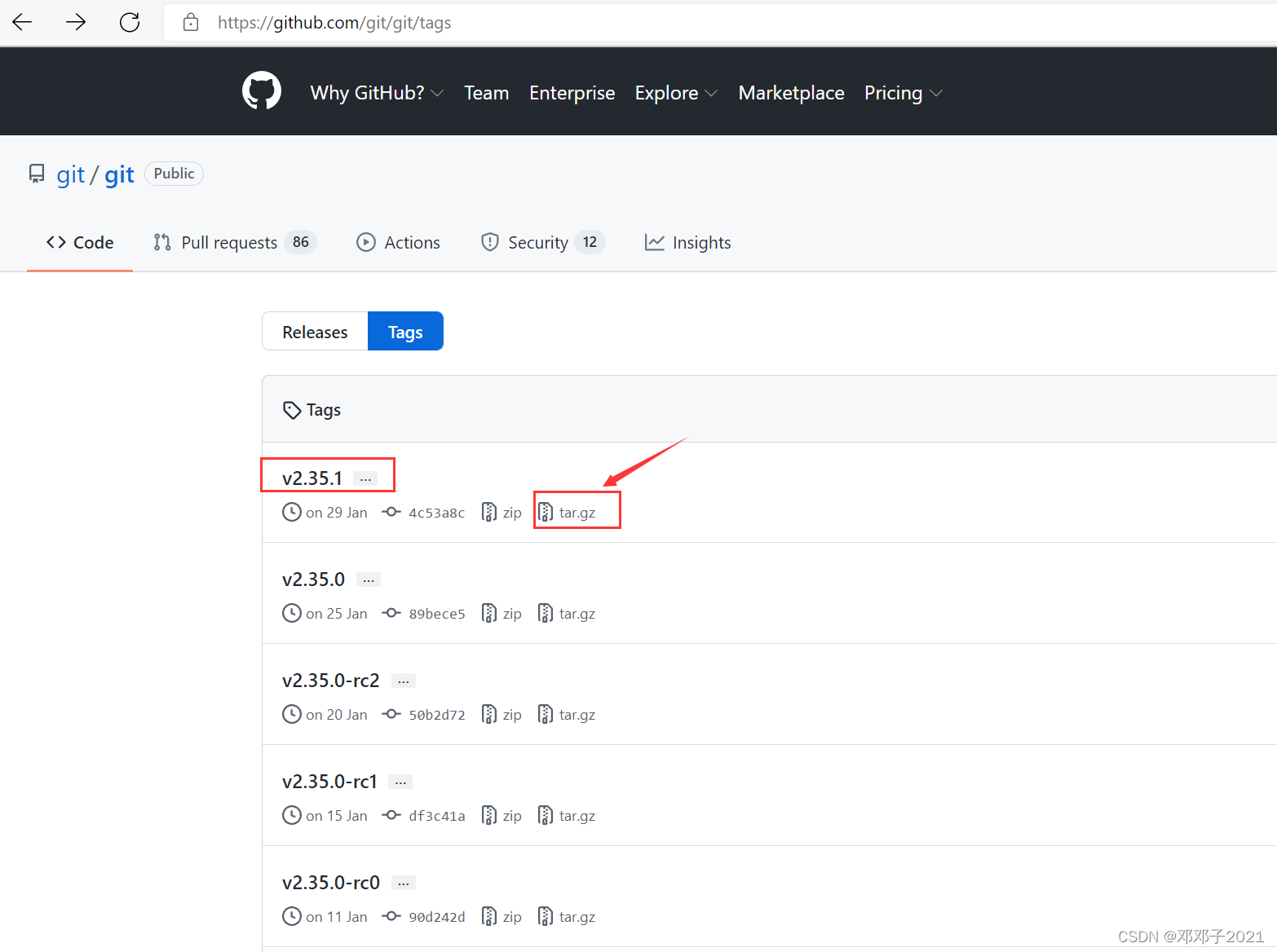Click the browser back arrow
This screenshot has height=952, width=1277.
(x=23, y=22)
